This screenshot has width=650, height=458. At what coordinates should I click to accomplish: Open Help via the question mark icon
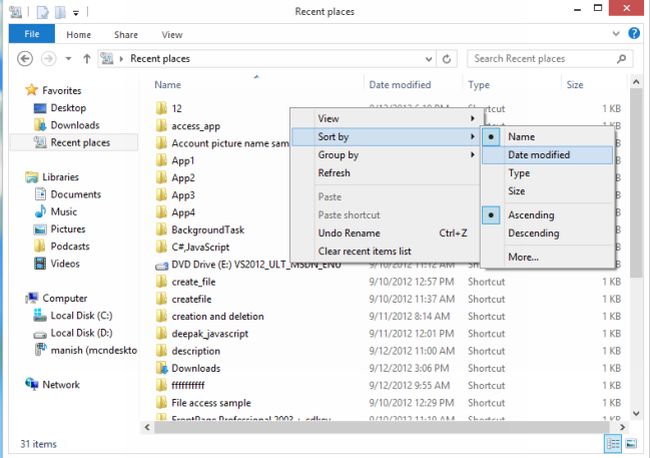coord(634,33)
